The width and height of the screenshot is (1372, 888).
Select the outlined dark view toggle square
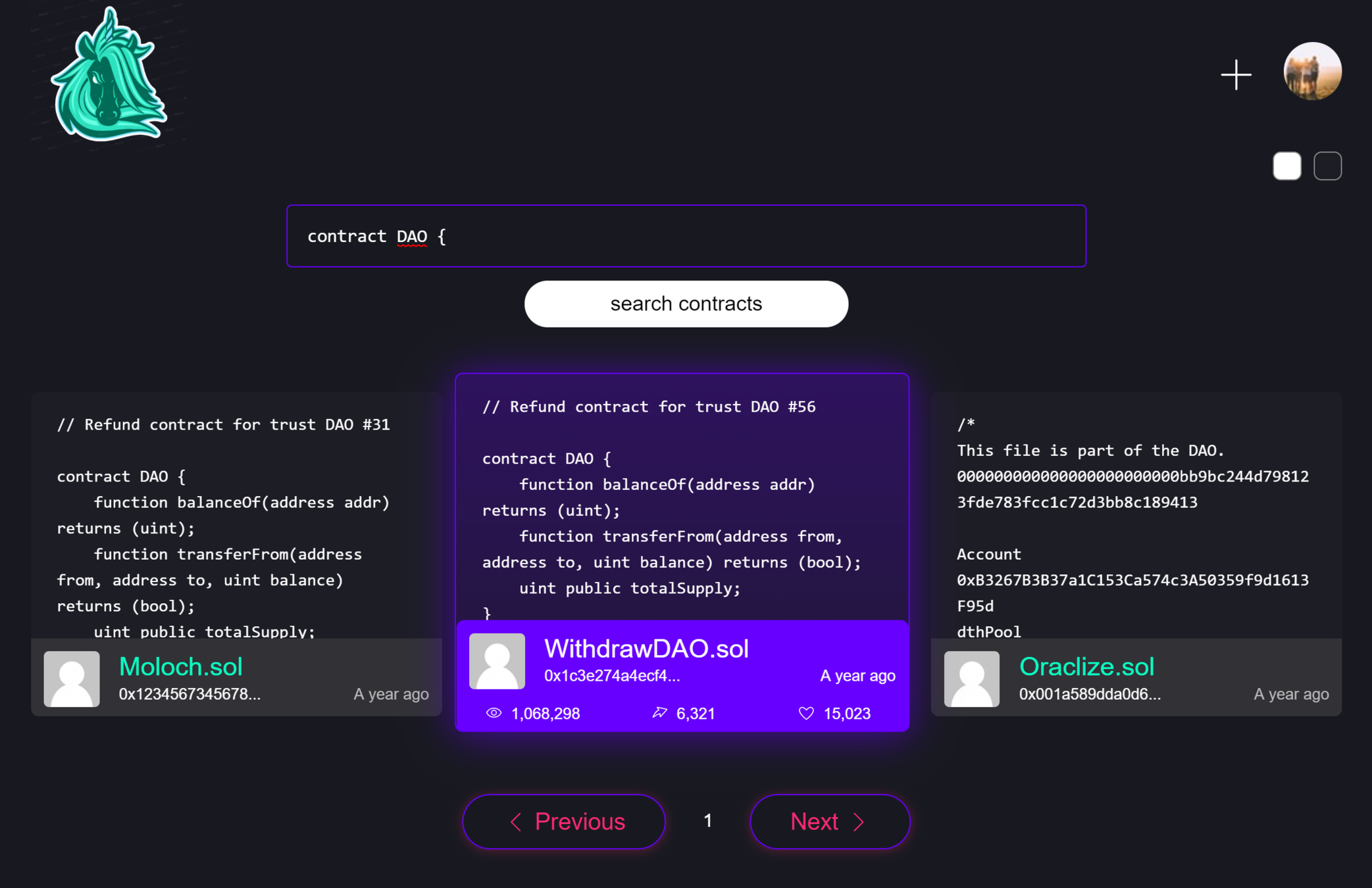(1327, 166)
